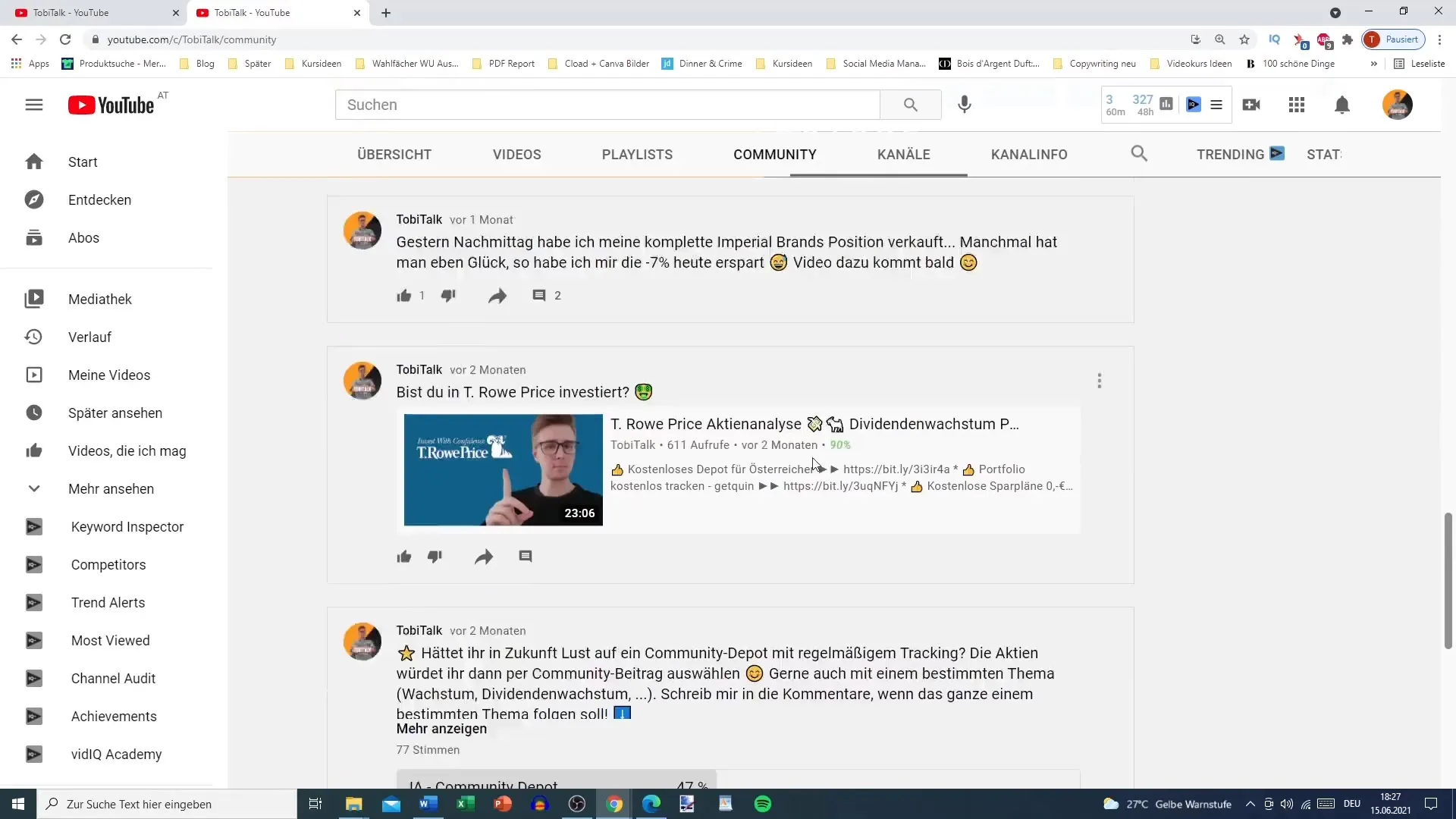Open the vidIQ Competitors panel
The image size is (1456, 819).
coord(108,564)
